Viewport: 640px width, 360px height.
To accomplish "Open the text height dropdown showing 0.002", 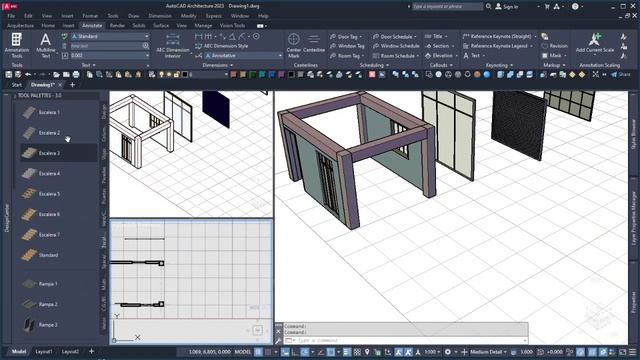I will [x=110, y=55].
